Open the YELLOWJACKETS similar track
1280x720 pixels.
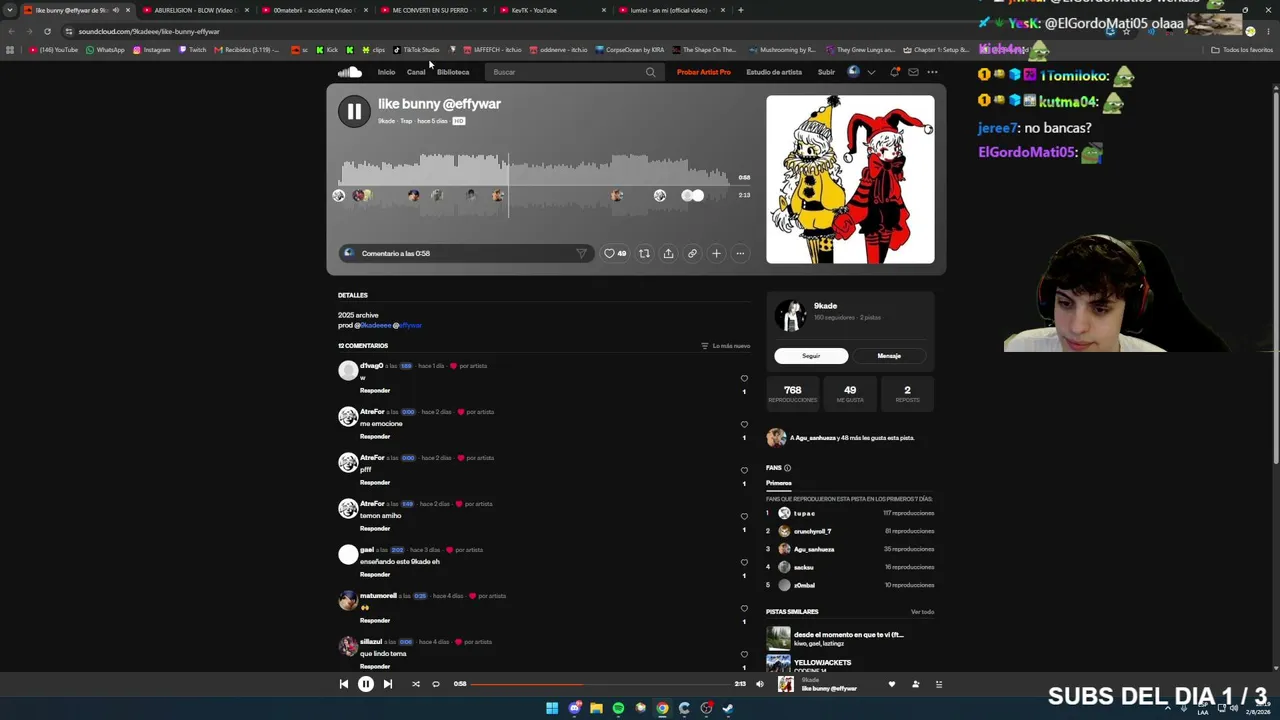(x=822, y=663)
